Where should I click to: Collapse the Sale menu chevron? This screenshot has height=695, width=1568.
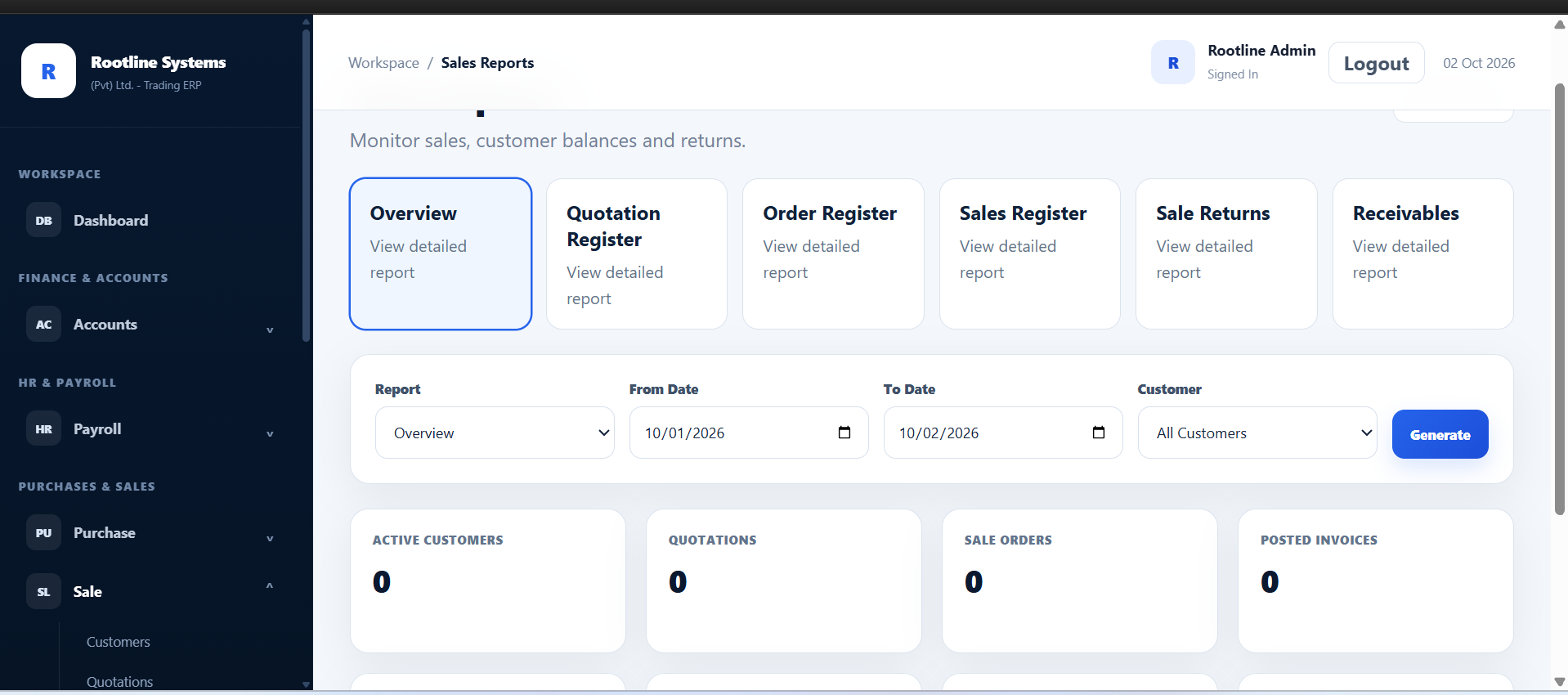[x=270, y=585]
